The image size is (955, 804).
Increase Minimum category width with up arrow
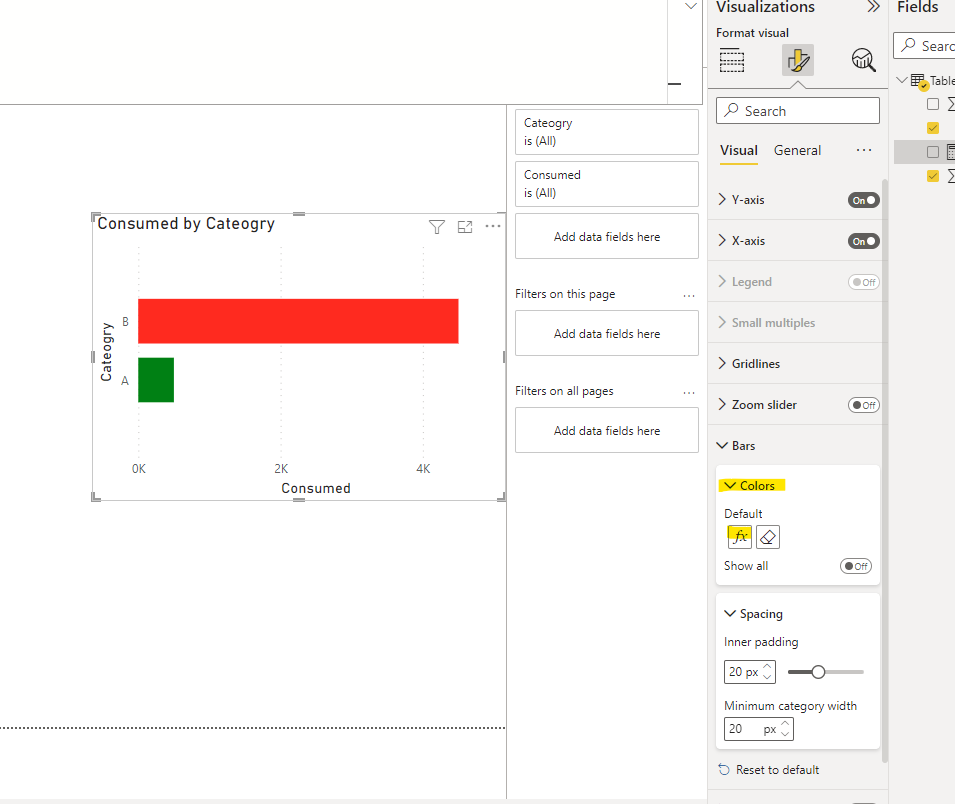786,724
